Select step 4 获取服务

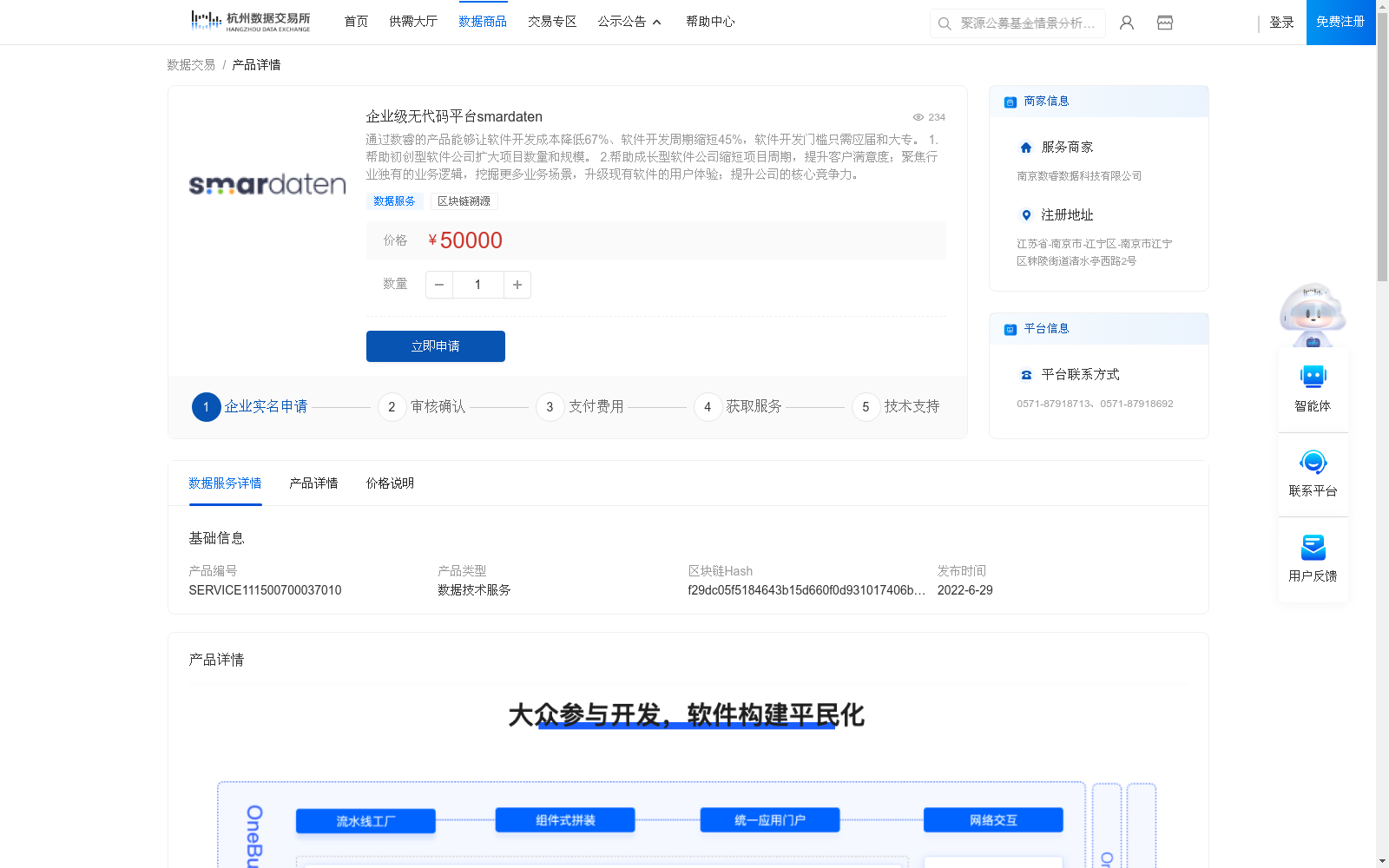738,407
